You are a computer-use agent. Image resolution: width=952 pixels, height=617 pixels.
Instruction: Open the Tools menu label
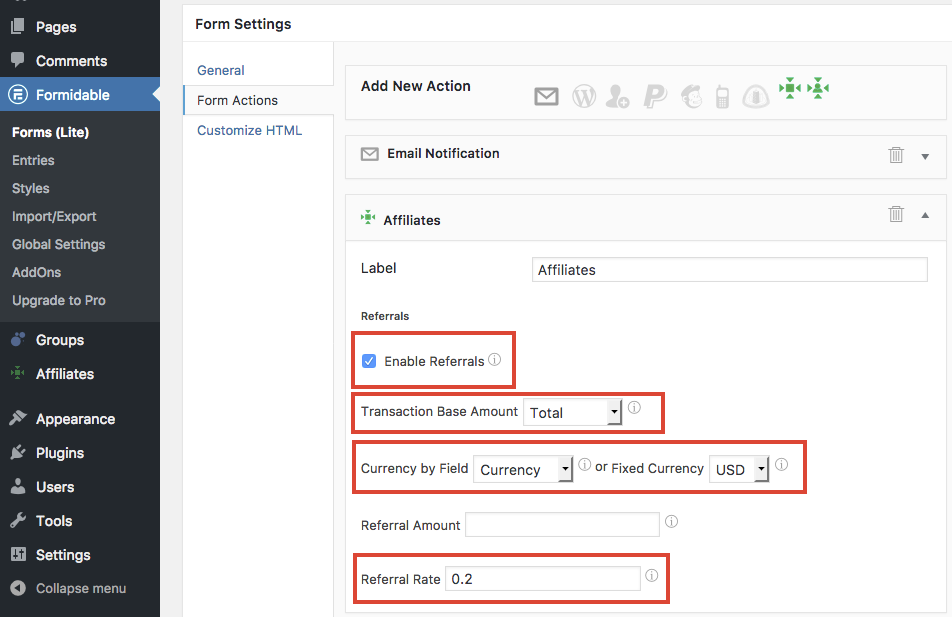pyautogui.click(x=53, y=521)
